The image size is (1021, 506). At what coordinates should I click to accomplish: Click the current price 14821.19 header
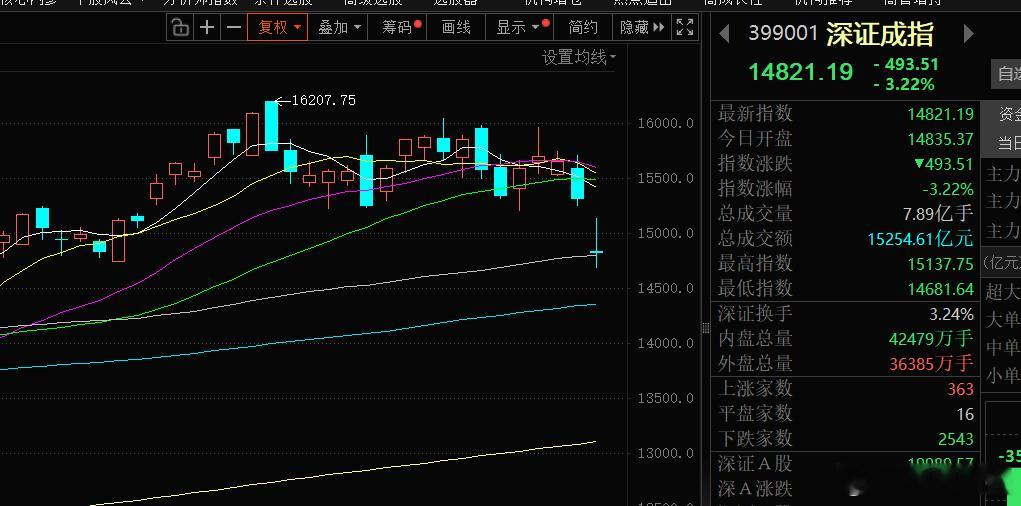tap(800, 72)
